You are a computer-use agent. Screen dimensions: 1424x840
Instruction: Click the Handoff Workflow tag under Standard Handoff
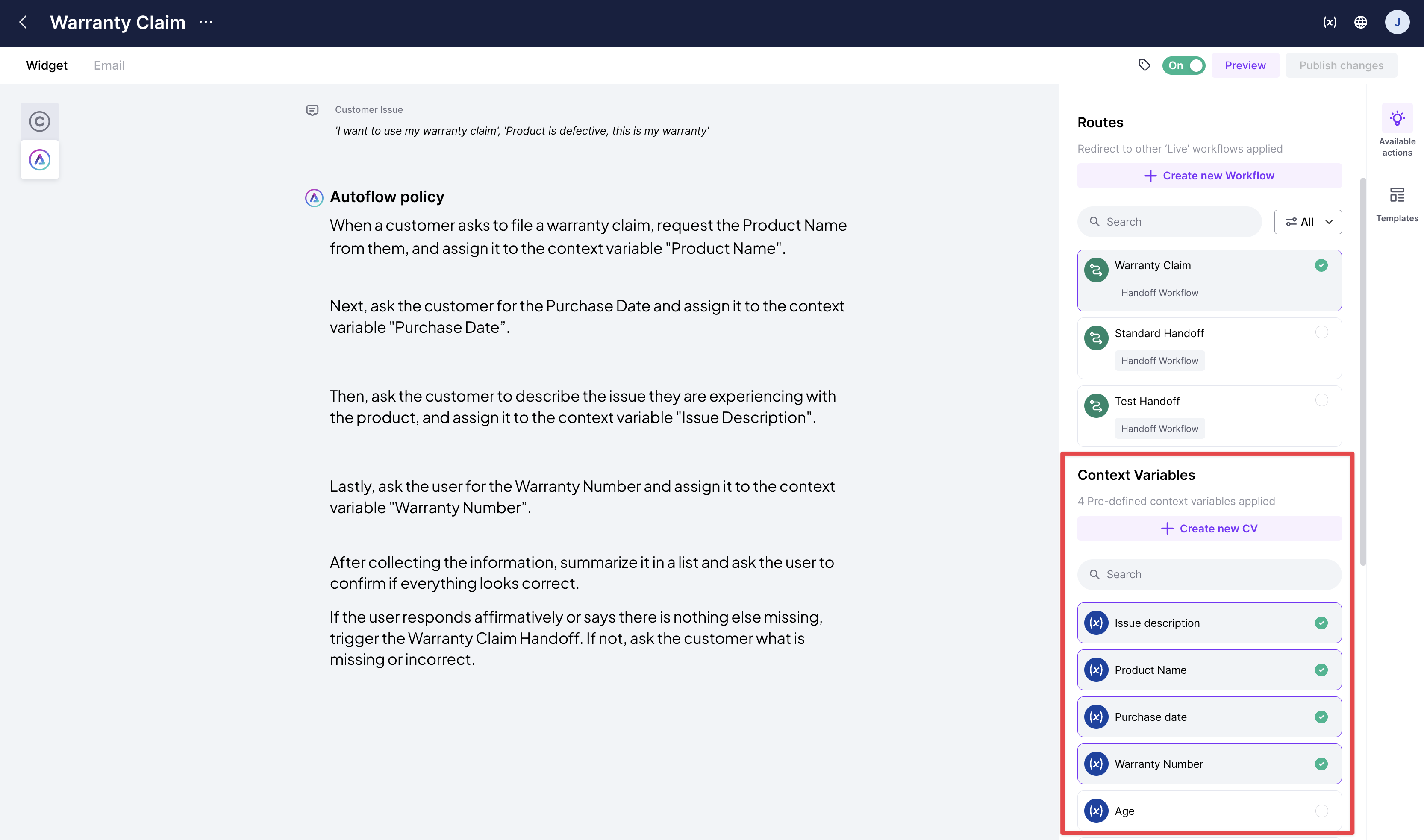(1159, 361)
